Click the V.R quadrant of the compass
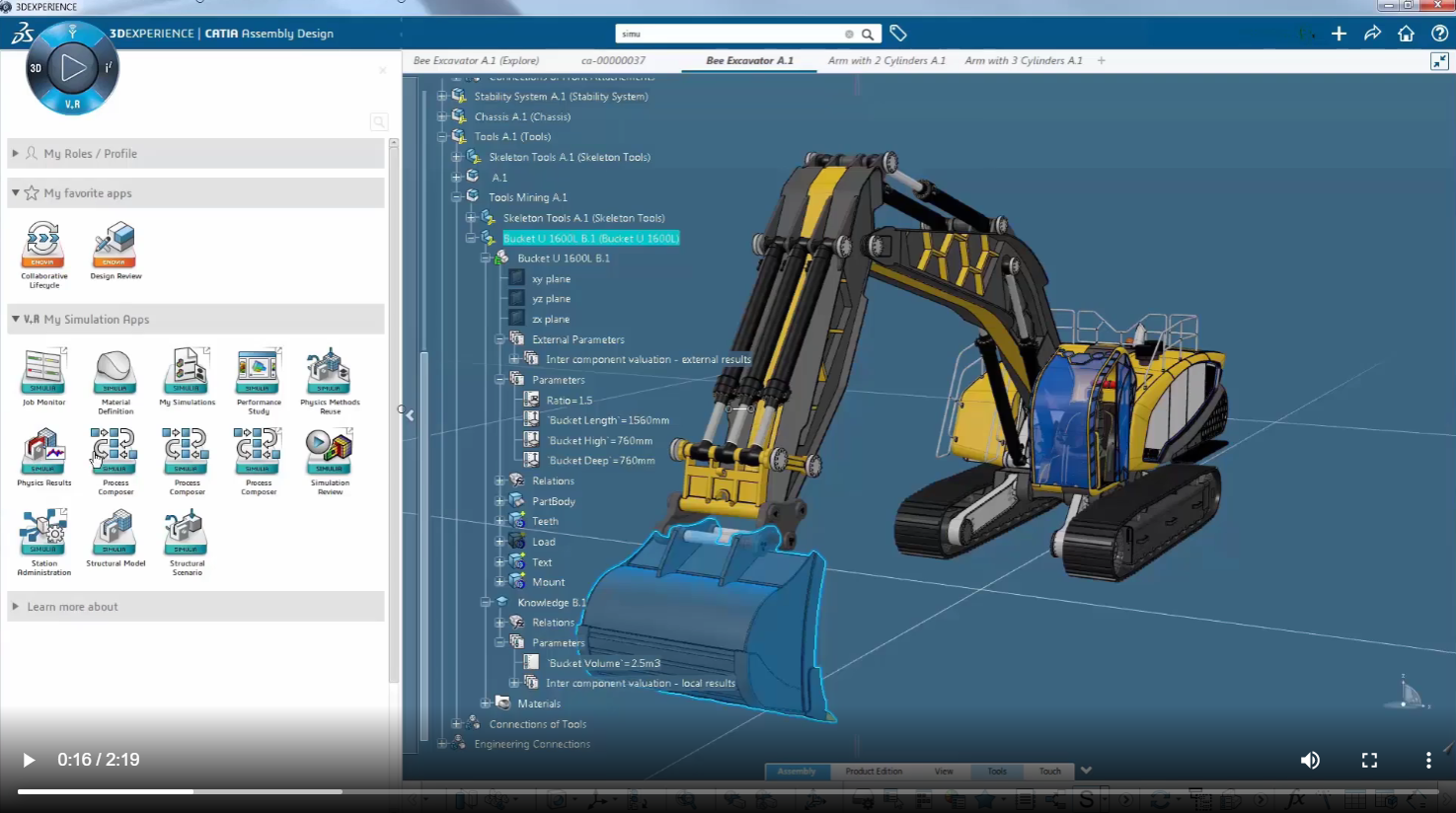1456x813 pixels. click(73, 104)
